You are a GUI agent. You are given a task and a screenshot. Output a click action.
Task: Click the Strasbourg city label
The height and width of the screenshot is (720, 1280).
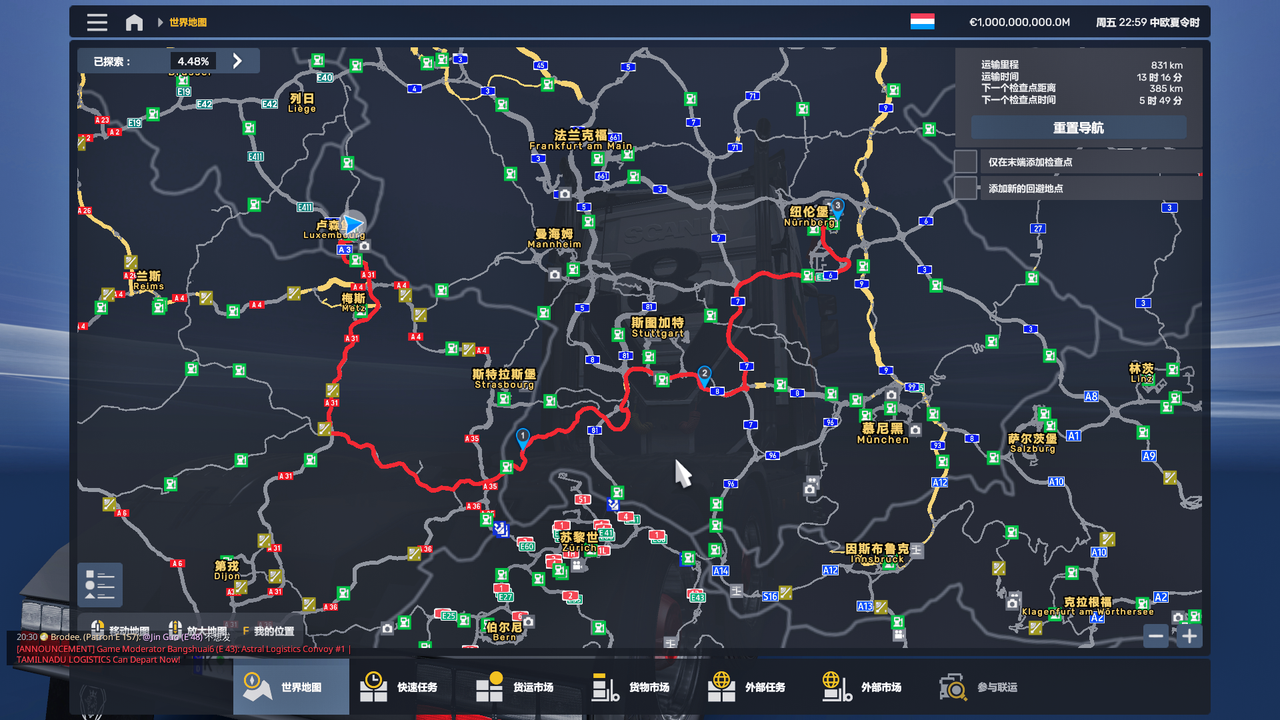(504, 379)
